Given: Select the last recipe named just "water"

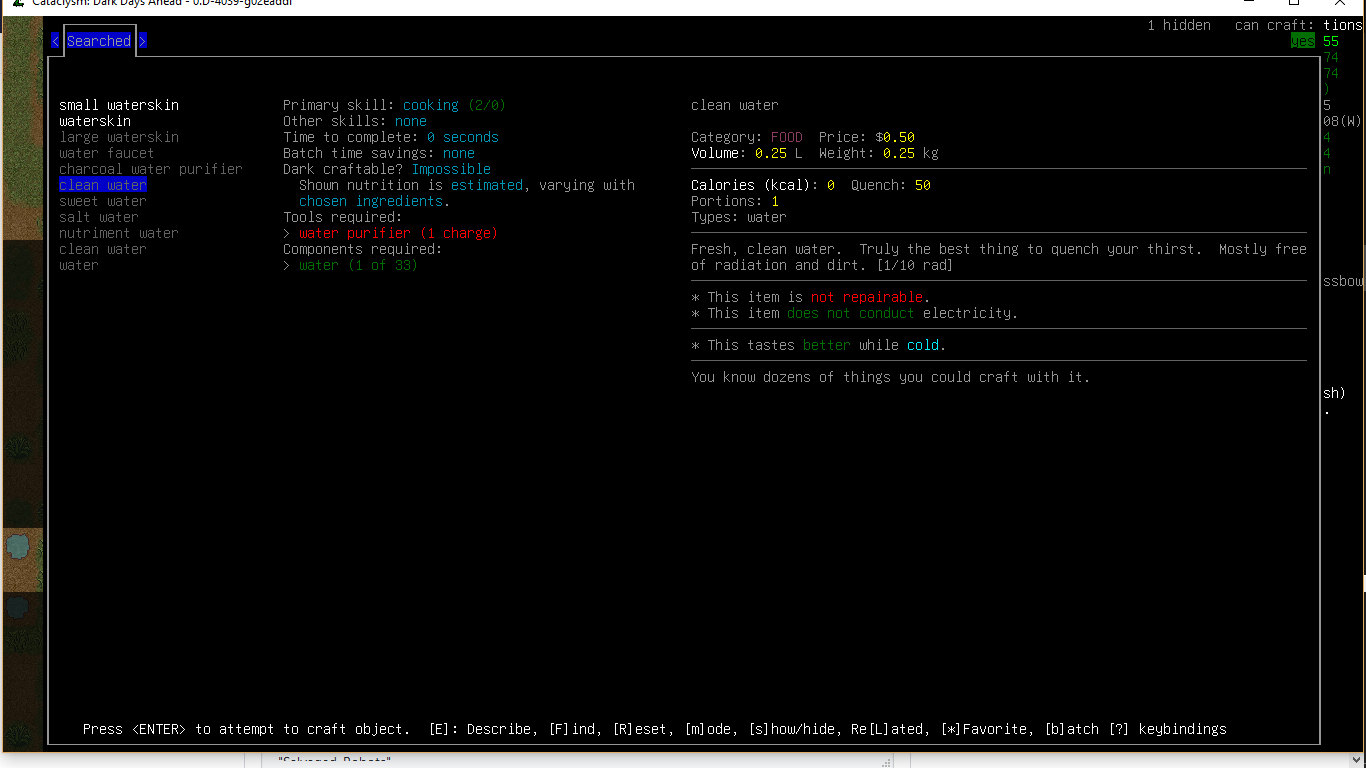Looking at the screenshot, I should [x=79, y=265].
